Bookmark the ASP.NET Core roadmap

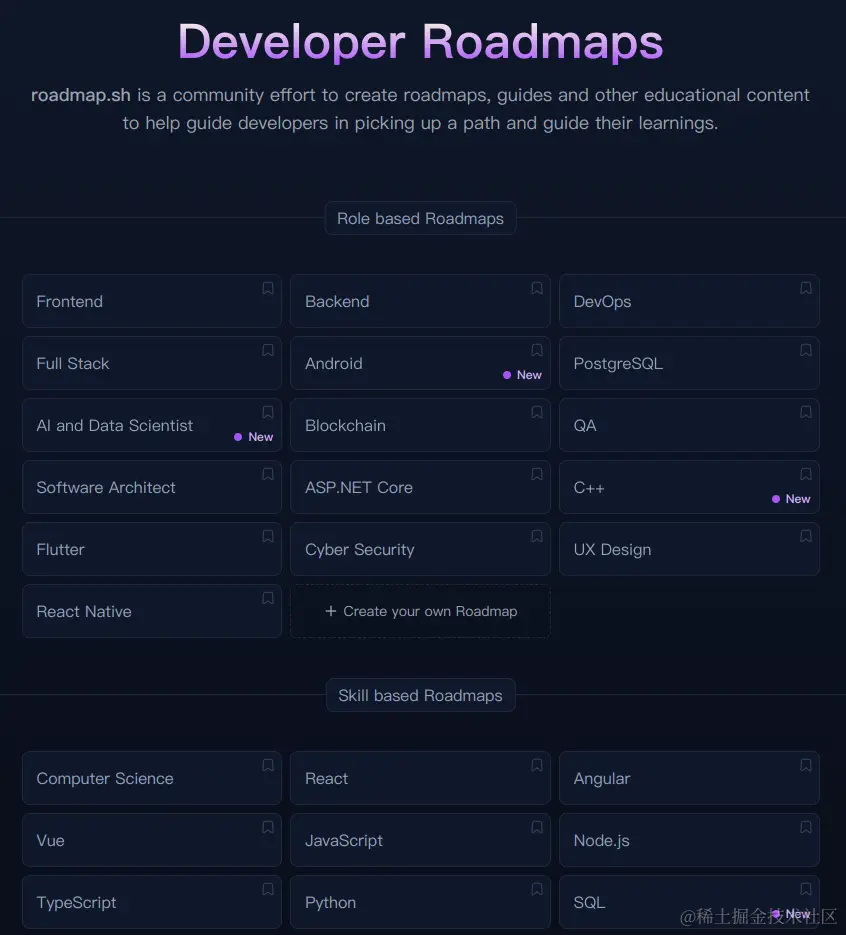pyautogui.click(x=537, y=475)
